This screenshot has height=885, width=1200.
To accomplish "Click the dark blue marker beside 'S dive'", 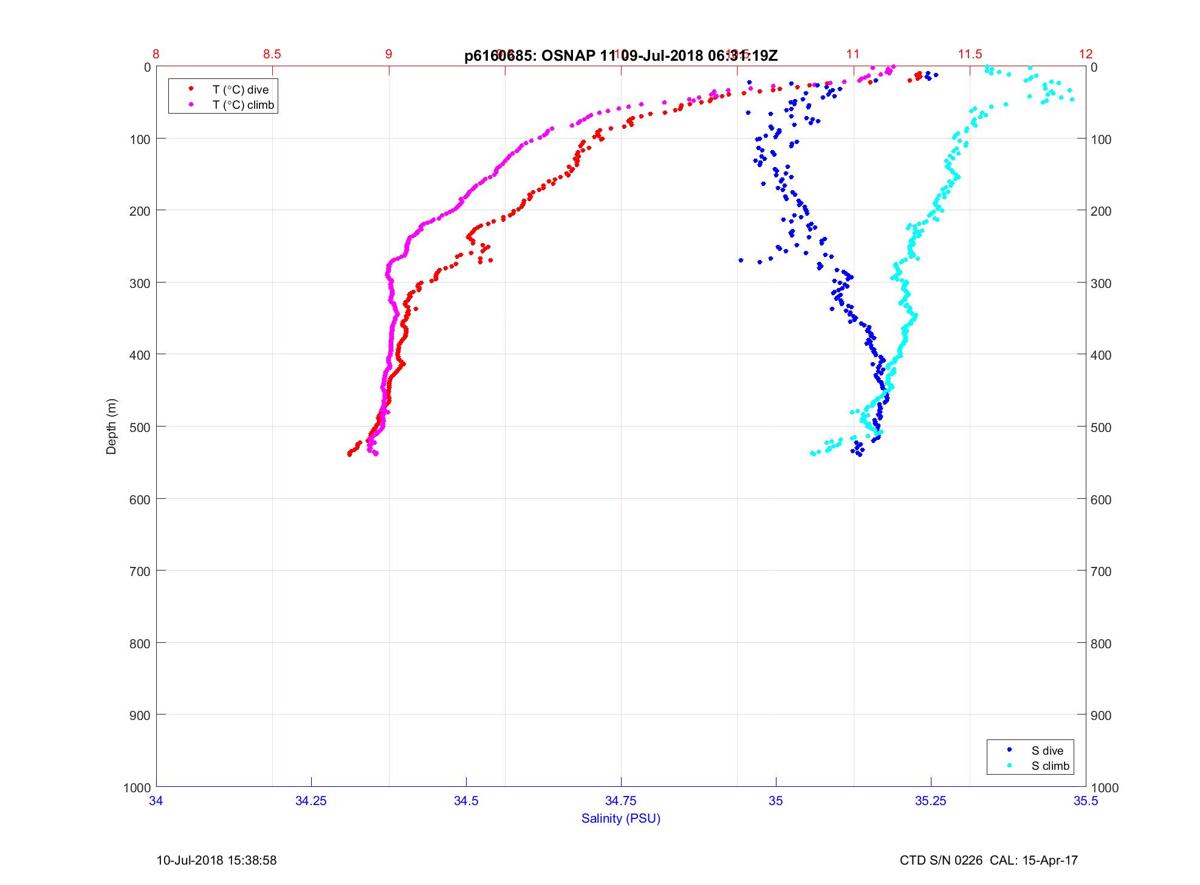I will coord(1009,750).
